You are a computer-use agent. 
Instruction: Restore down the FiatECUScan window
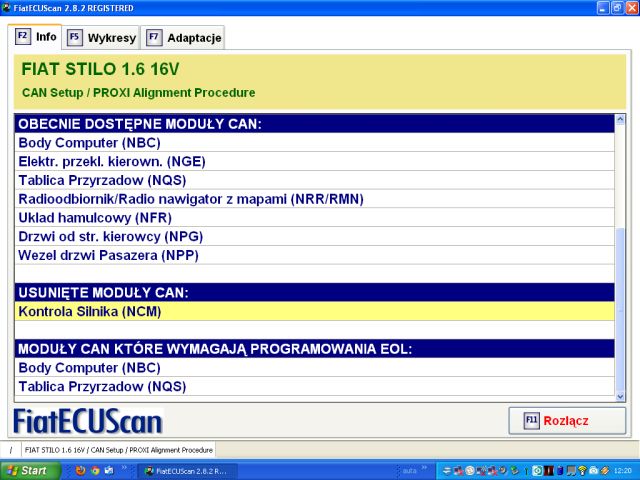pyautogui.click(x=618, y=8)
